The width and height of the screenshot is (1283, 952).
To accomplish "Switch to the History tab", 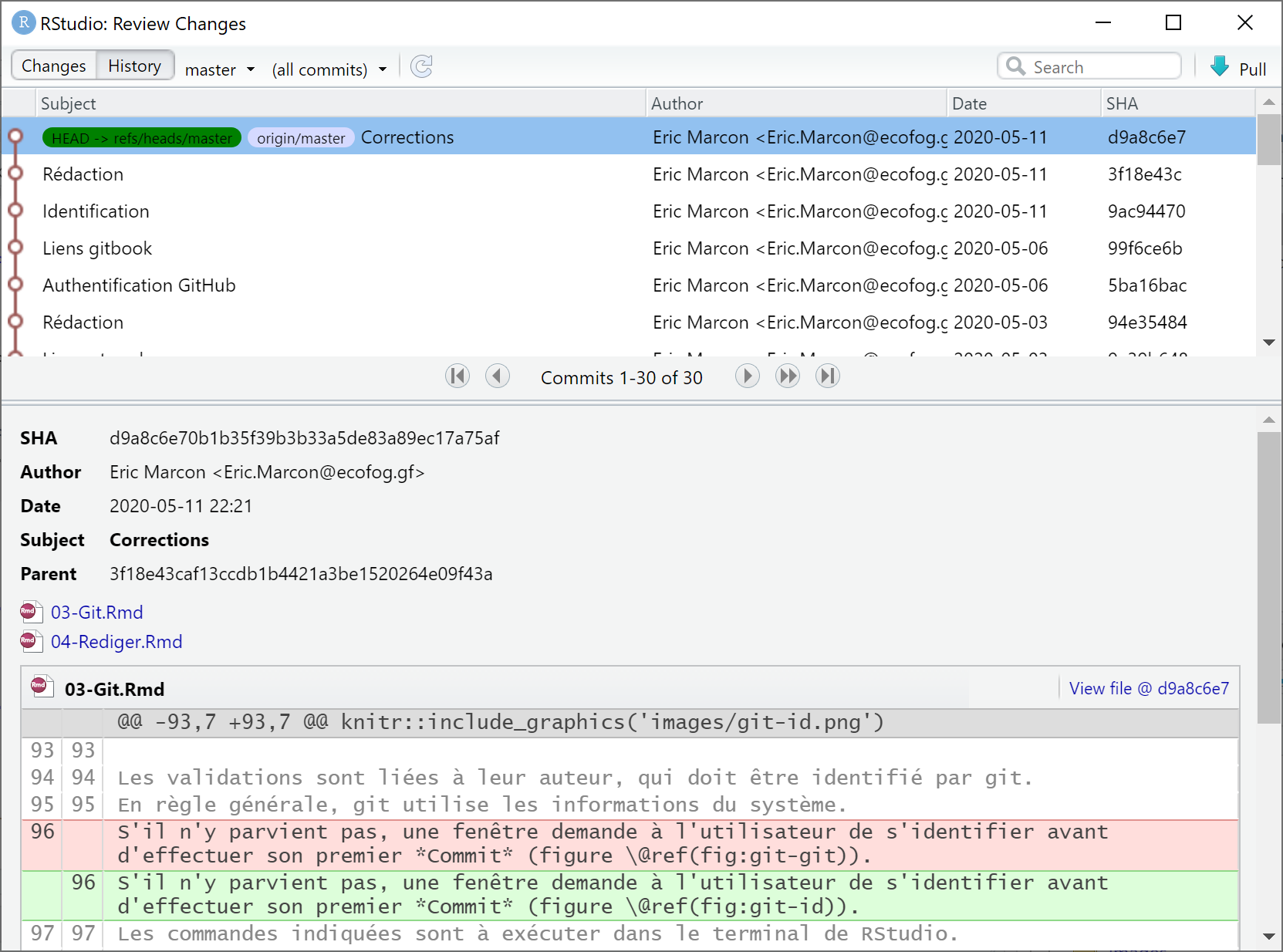I will click(135, 66).
